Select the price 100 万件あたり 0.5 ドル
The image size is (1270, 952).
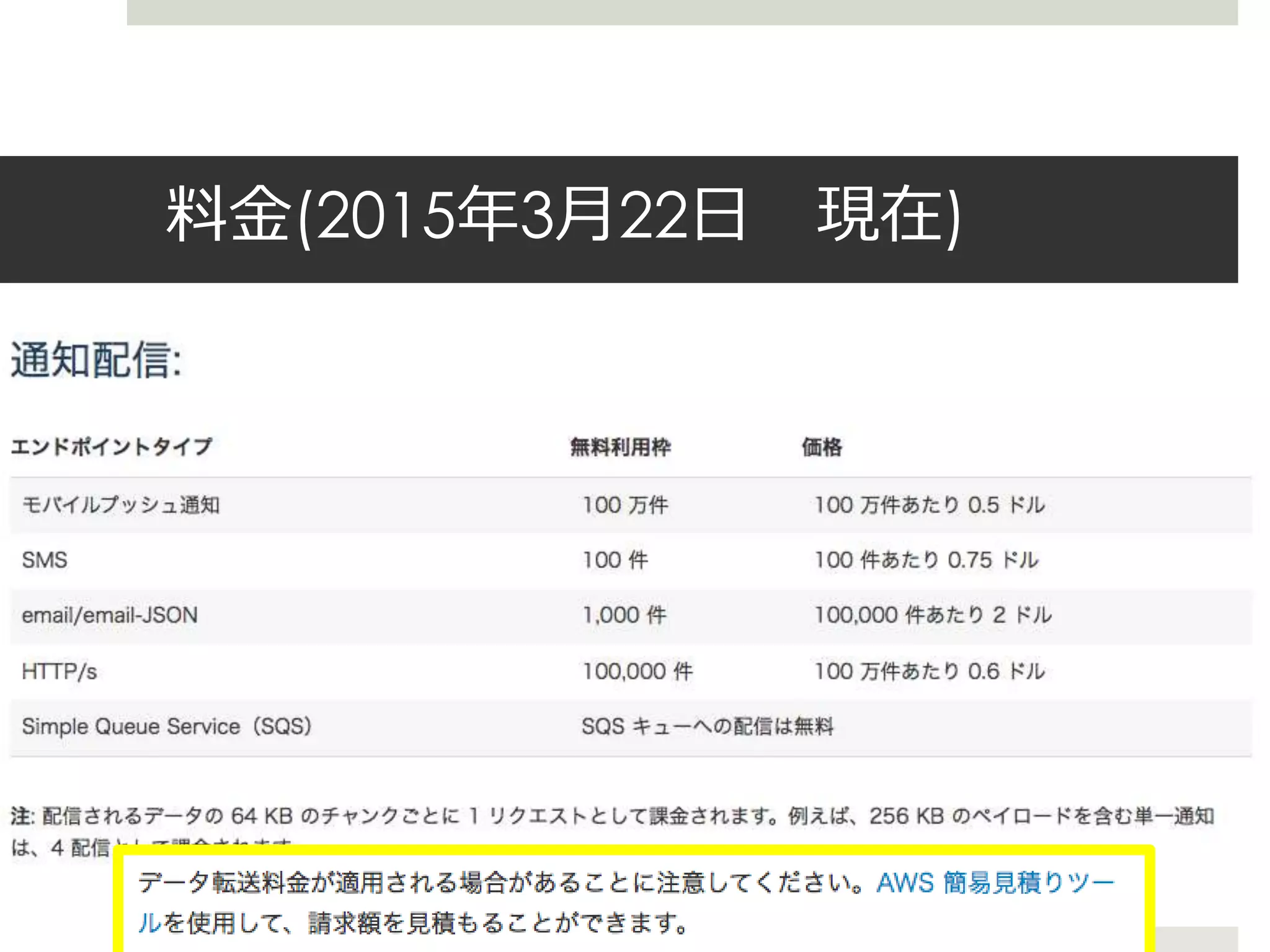930,505
